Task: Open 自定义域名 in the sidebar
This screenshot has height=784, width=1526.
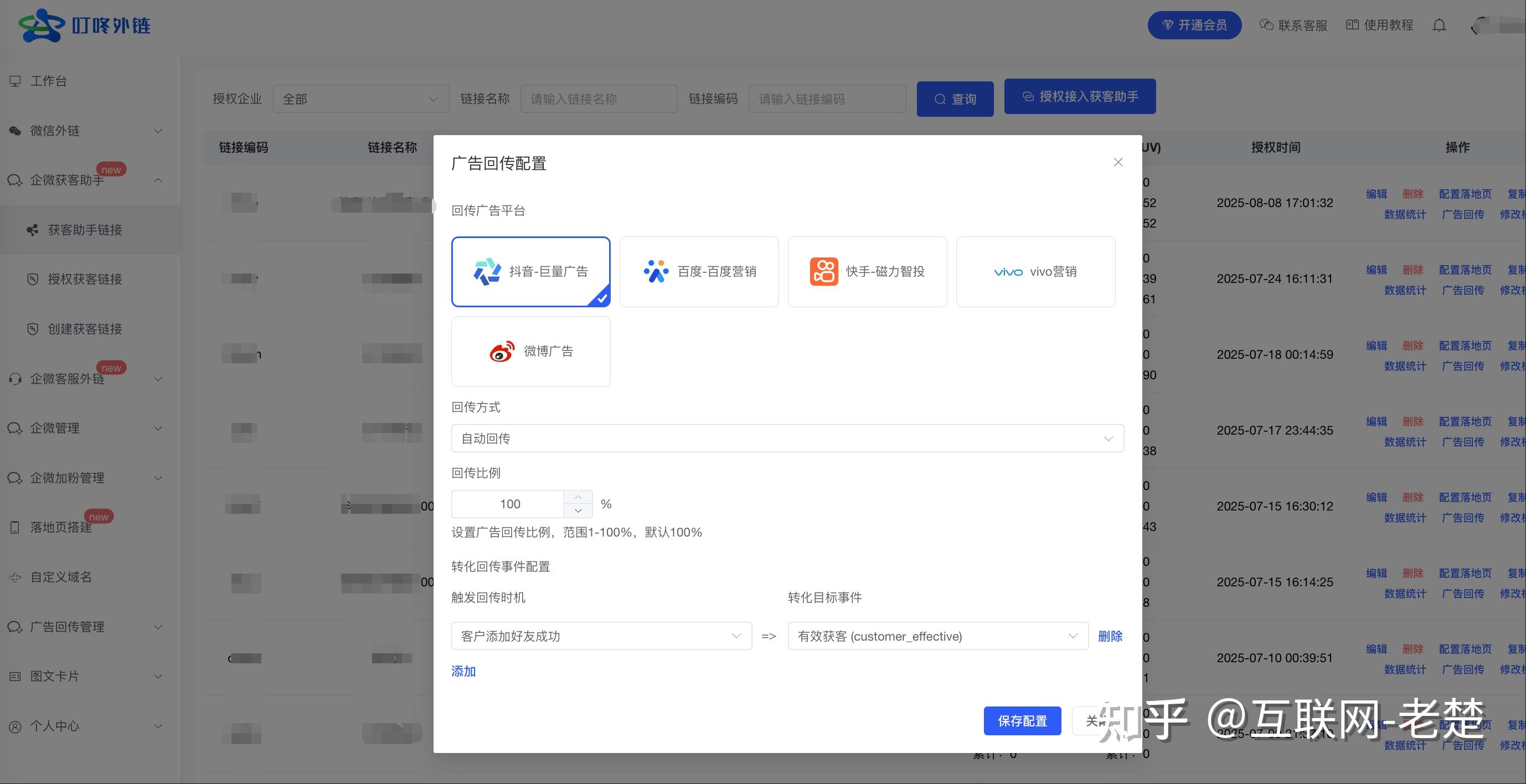Action: tap(90, 577)
